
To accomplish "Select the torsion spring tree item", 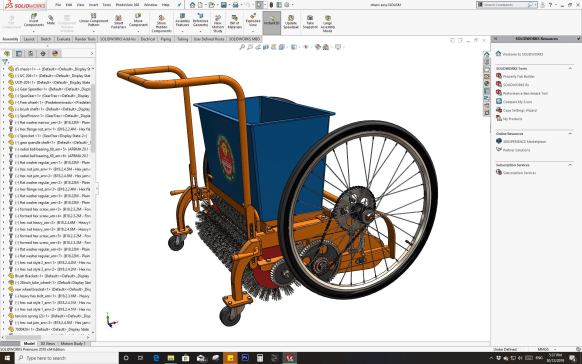I will [x=48, y=316].
